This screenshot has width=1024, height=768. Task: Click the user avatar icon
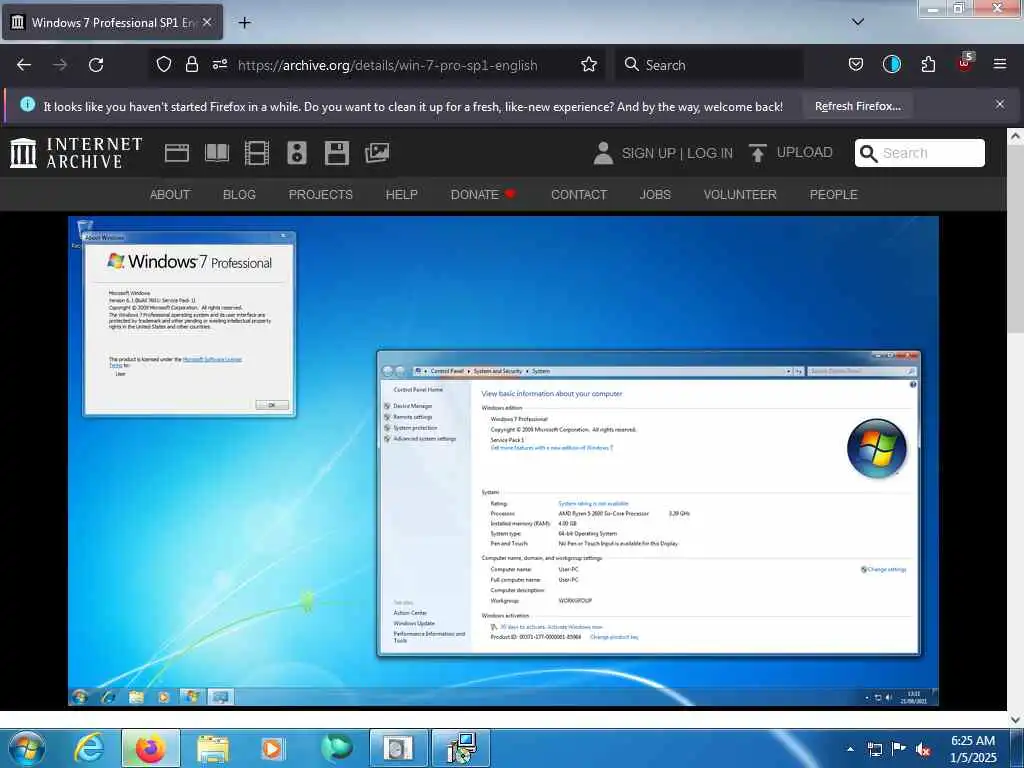(603, 153)
